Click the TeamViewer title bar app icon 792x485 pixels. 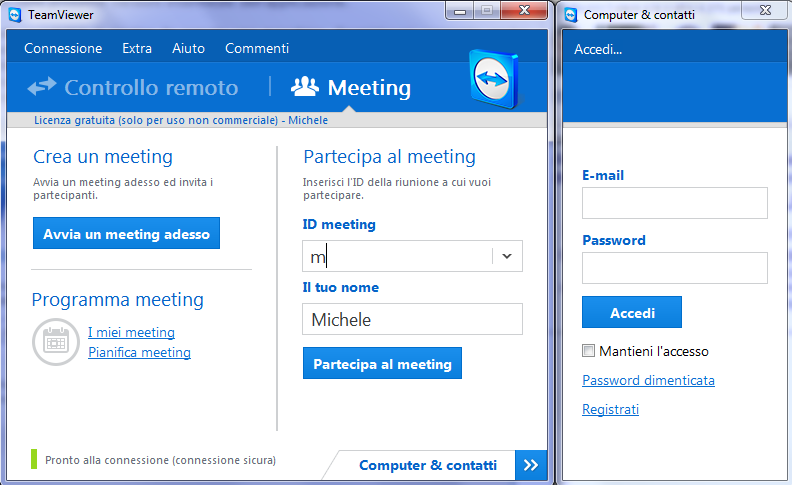coord(15,15)
